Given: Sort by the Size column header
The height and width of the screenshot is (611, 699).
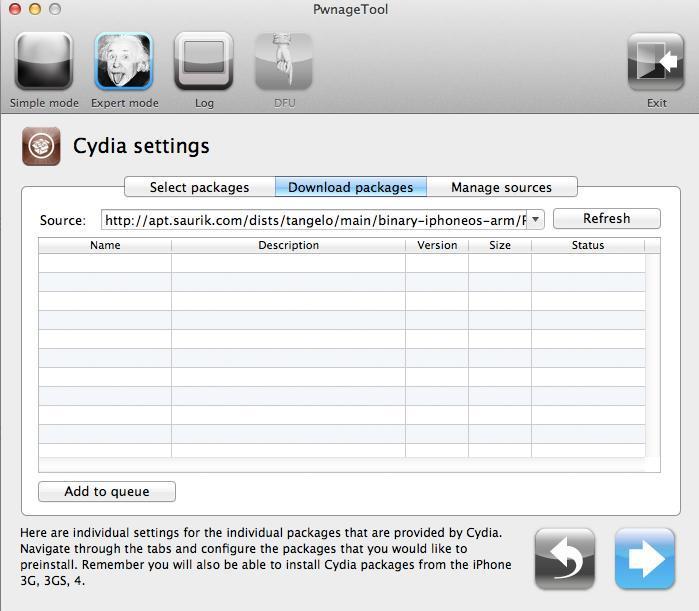Looking at the screenshot, I should tap(500, 245).
